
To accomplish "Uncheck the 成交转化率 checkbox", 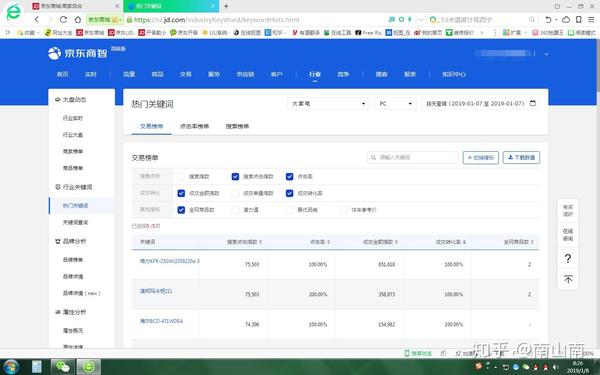I will pyautogui.click(x=290, y=193).
